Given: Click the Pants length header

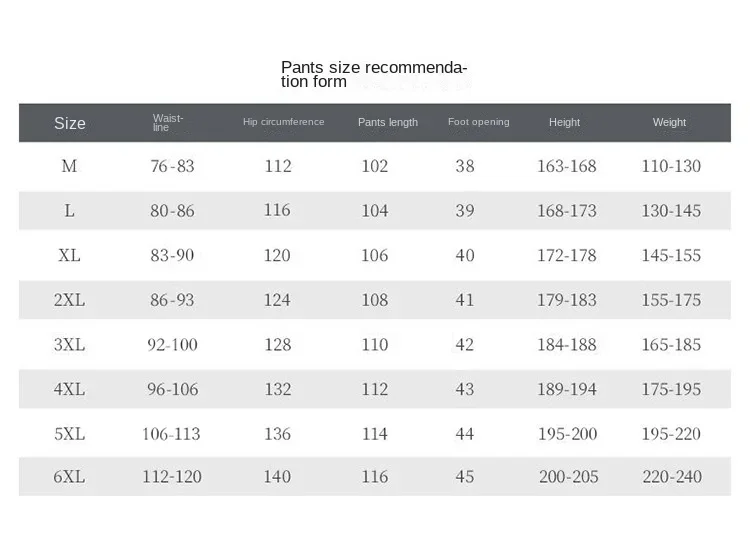Looking at the screenshot, I should (388, 122).
